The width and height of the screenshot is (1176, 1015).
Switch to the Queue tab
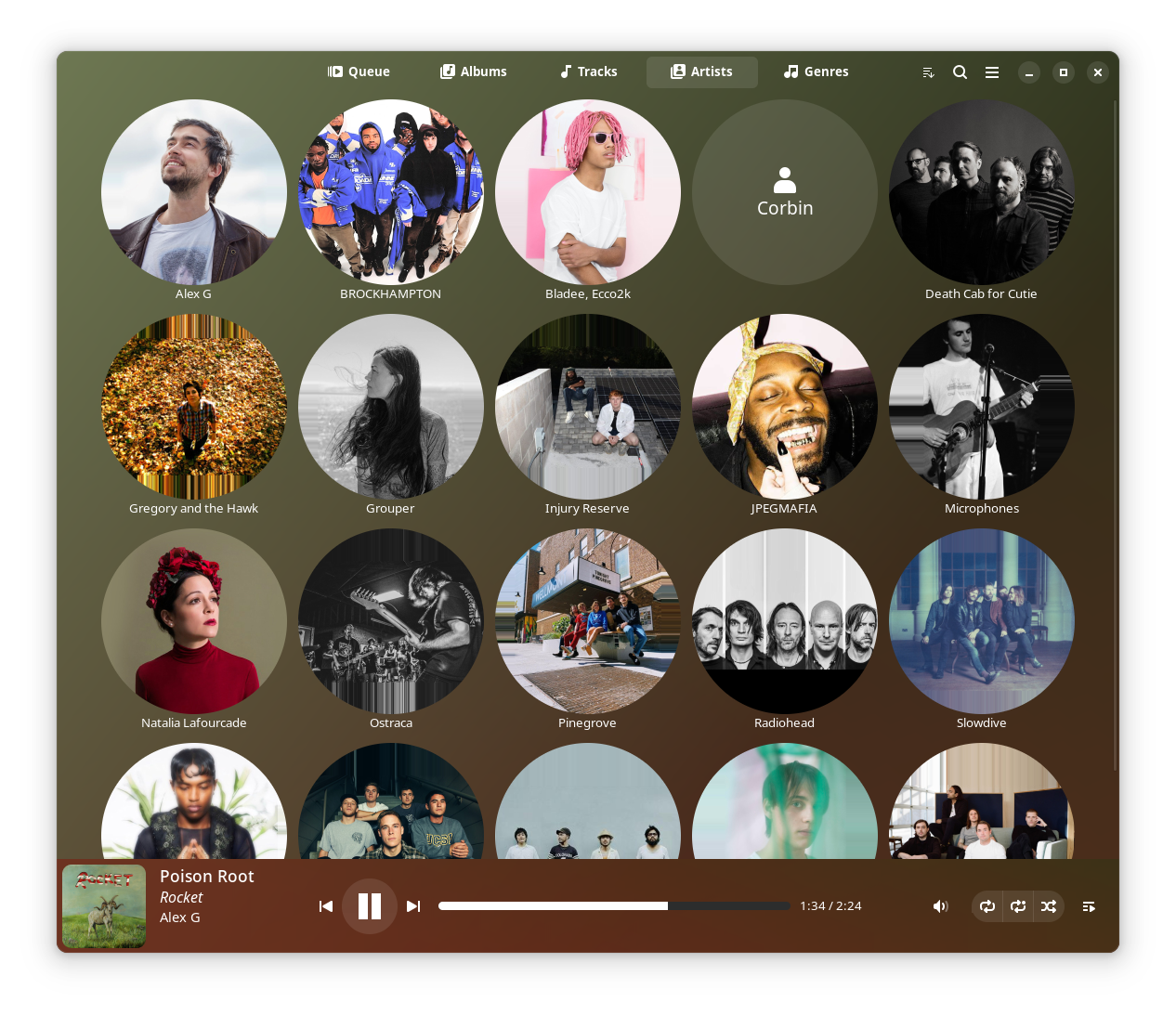point(359,72)
